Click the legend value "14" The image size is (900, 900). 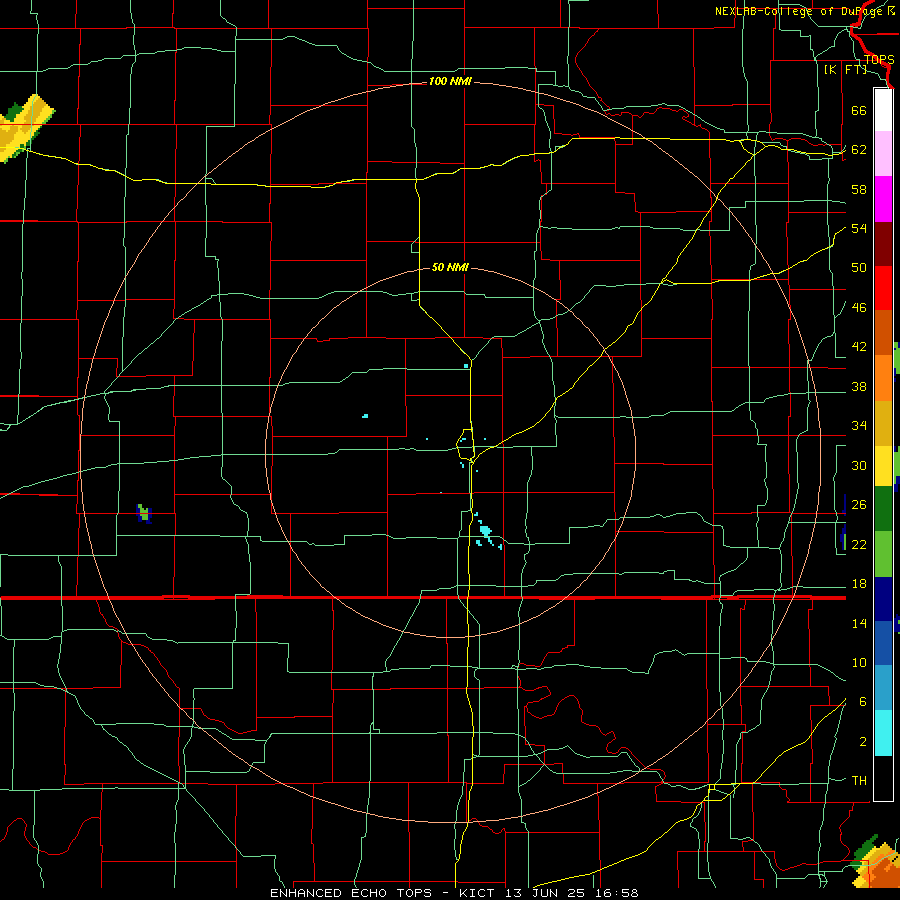tap(859, 624)
